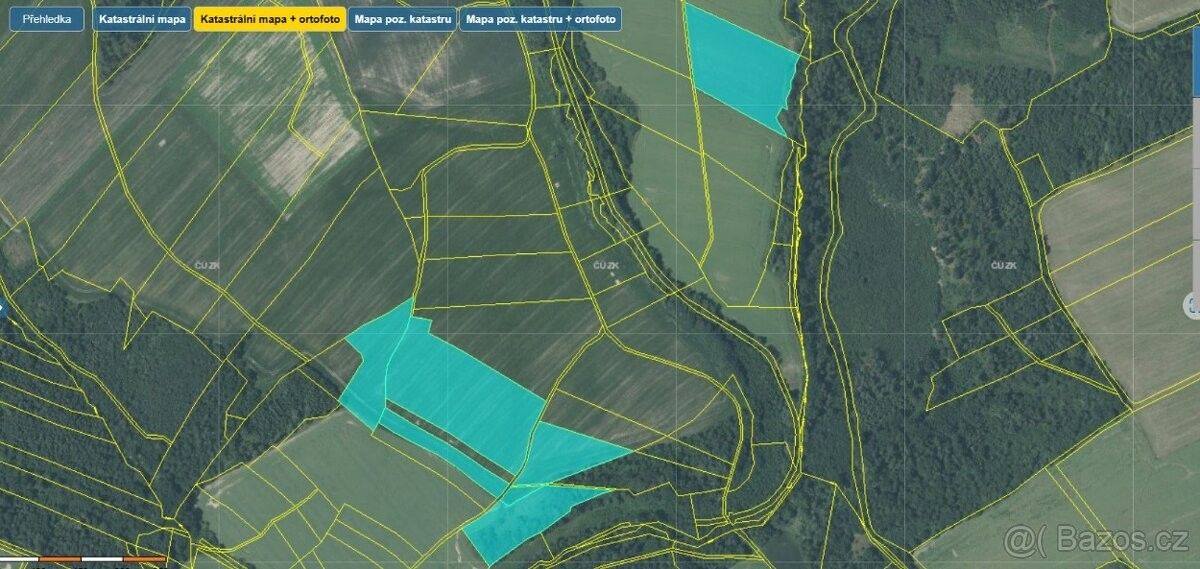This screenshot has height=569, width=1200.
Task: Select the Katastrální mapa + ortofoto tab
Action: click(269, 19)
